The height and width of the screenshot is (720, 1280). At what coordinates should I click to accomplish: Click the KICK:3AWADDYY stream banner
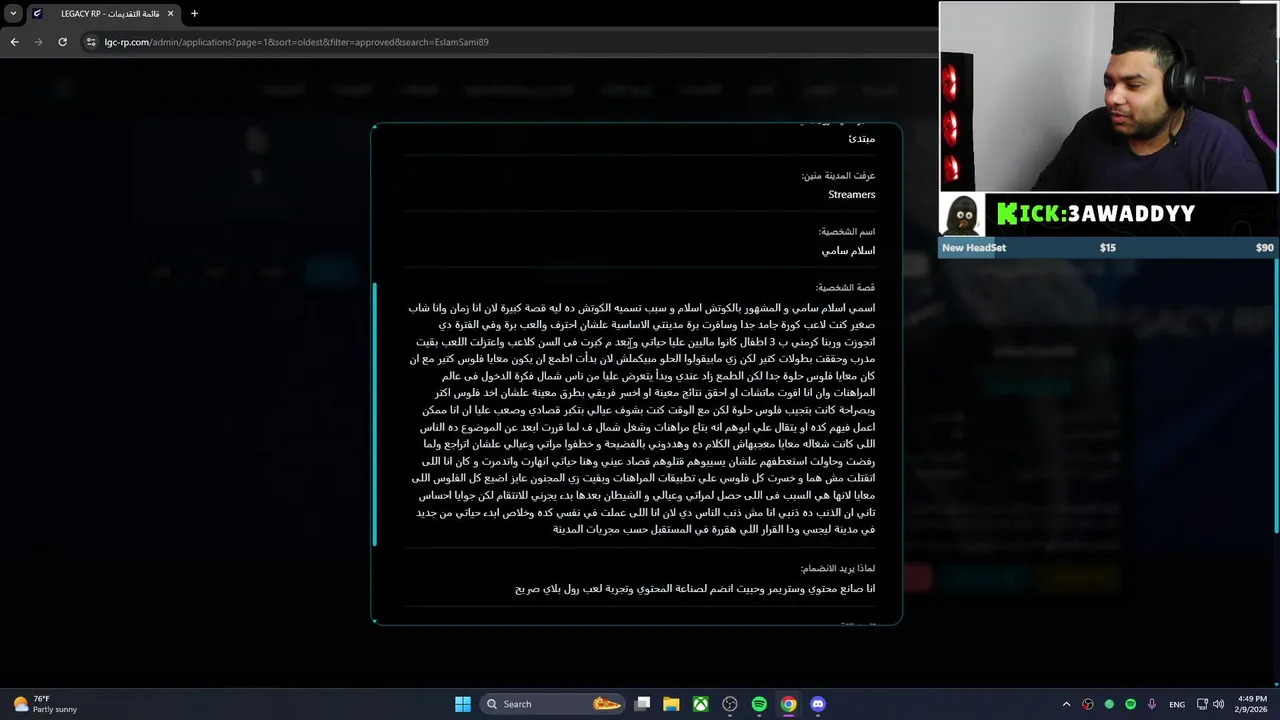coord(1096,214)
